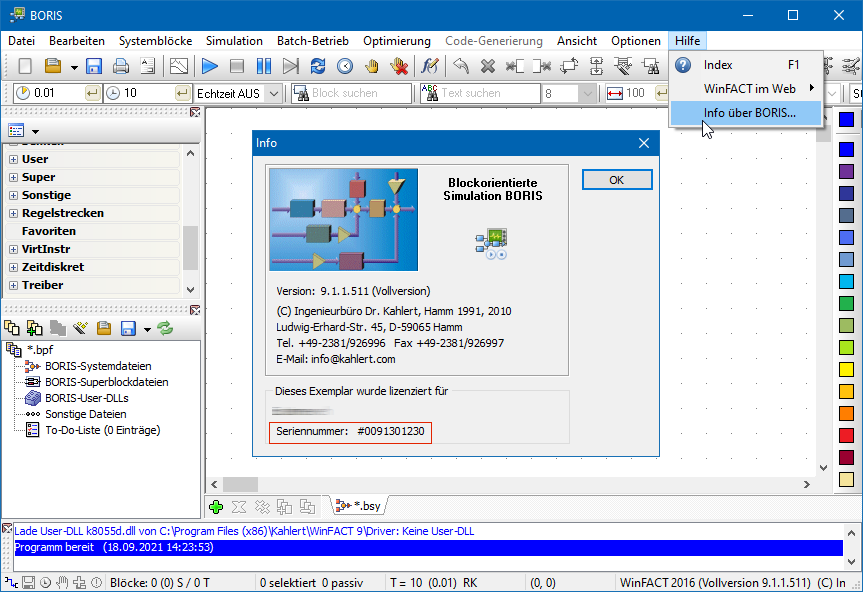Click the rotate block toolbar icon
This screenshot has height=592, width=863.
pos(569,67)
